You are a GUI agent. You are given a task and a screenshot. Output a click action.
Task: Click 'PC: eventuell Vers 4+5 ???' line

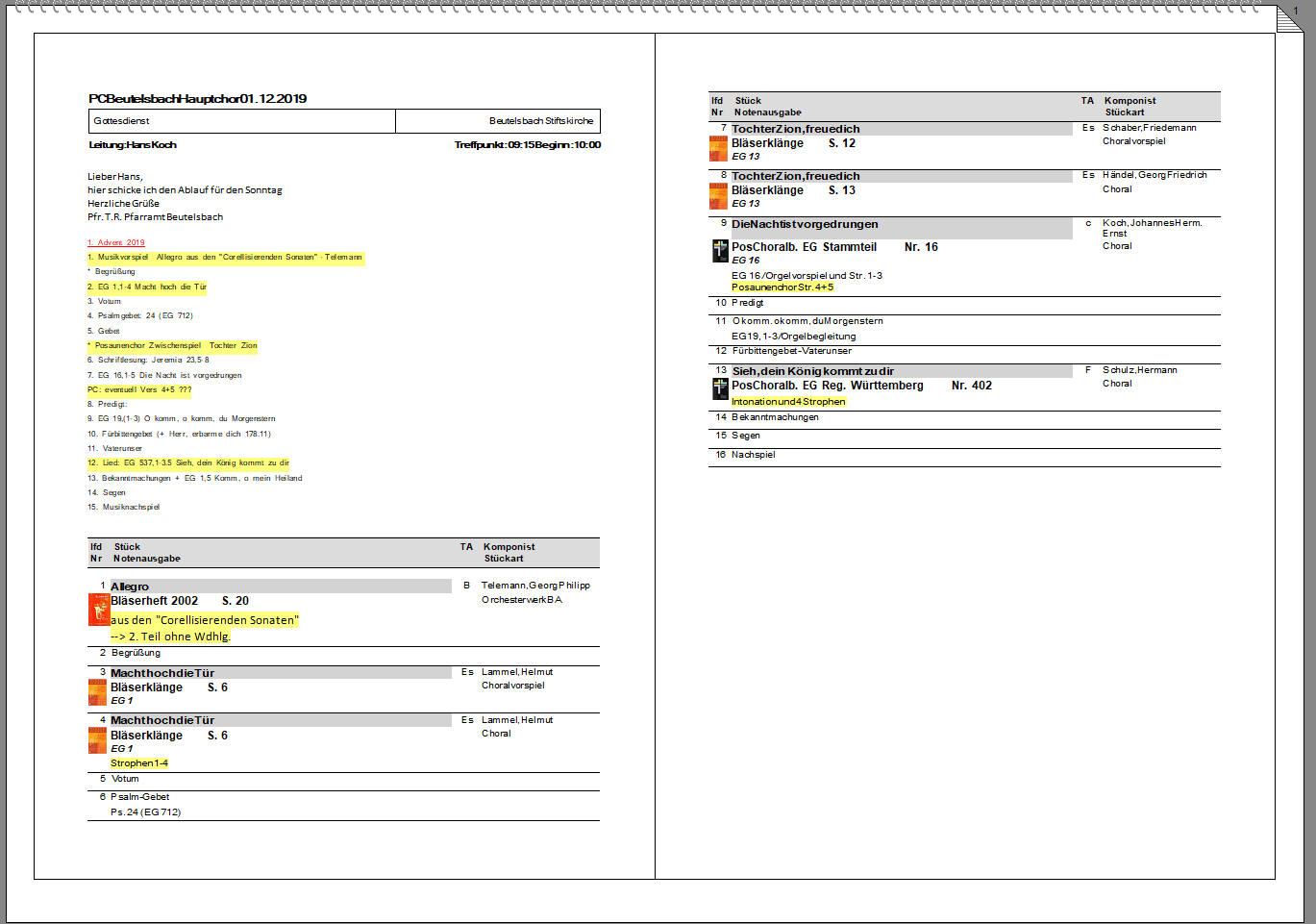pyautogui.click(x=139, y=389)
